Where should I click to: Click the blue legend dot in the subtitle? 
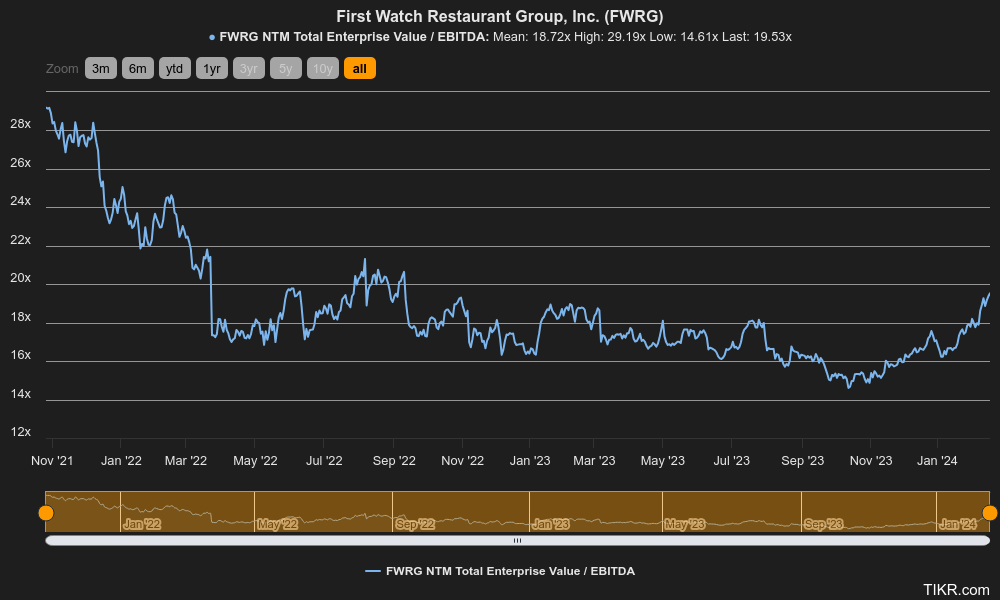tap(210, 37)
